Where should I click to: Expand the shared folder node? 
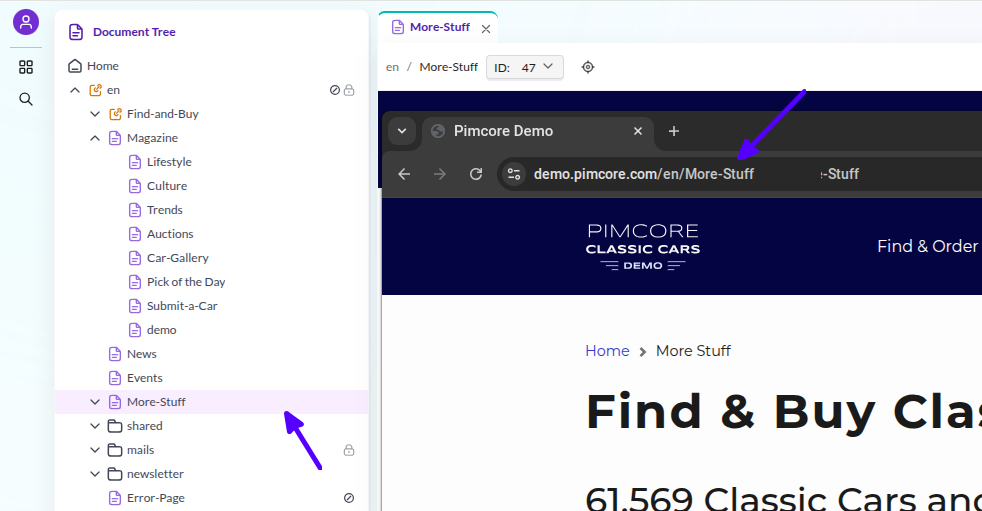click(95, 426)
